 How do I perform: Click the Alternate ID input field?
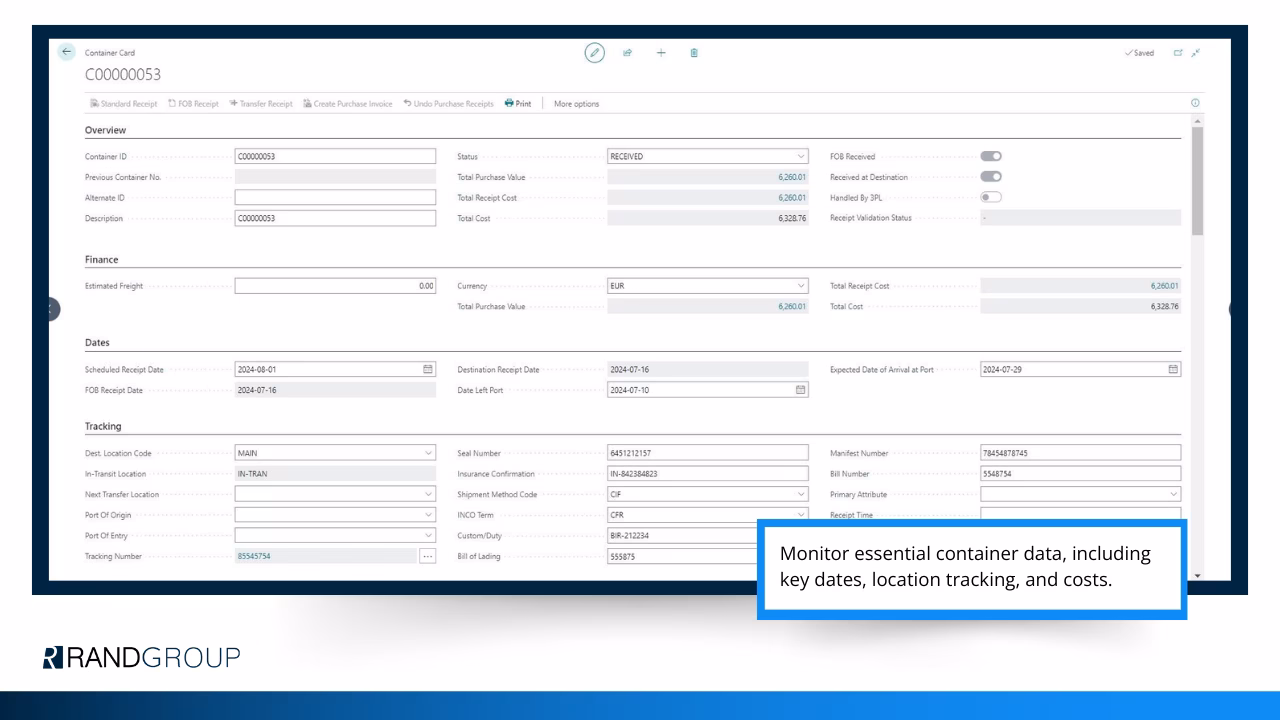335,197
